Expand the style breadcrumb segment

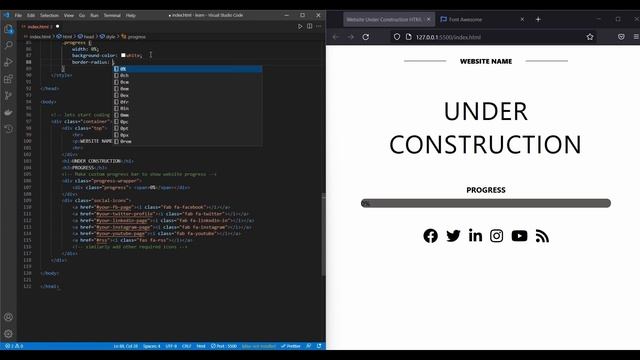108,37
